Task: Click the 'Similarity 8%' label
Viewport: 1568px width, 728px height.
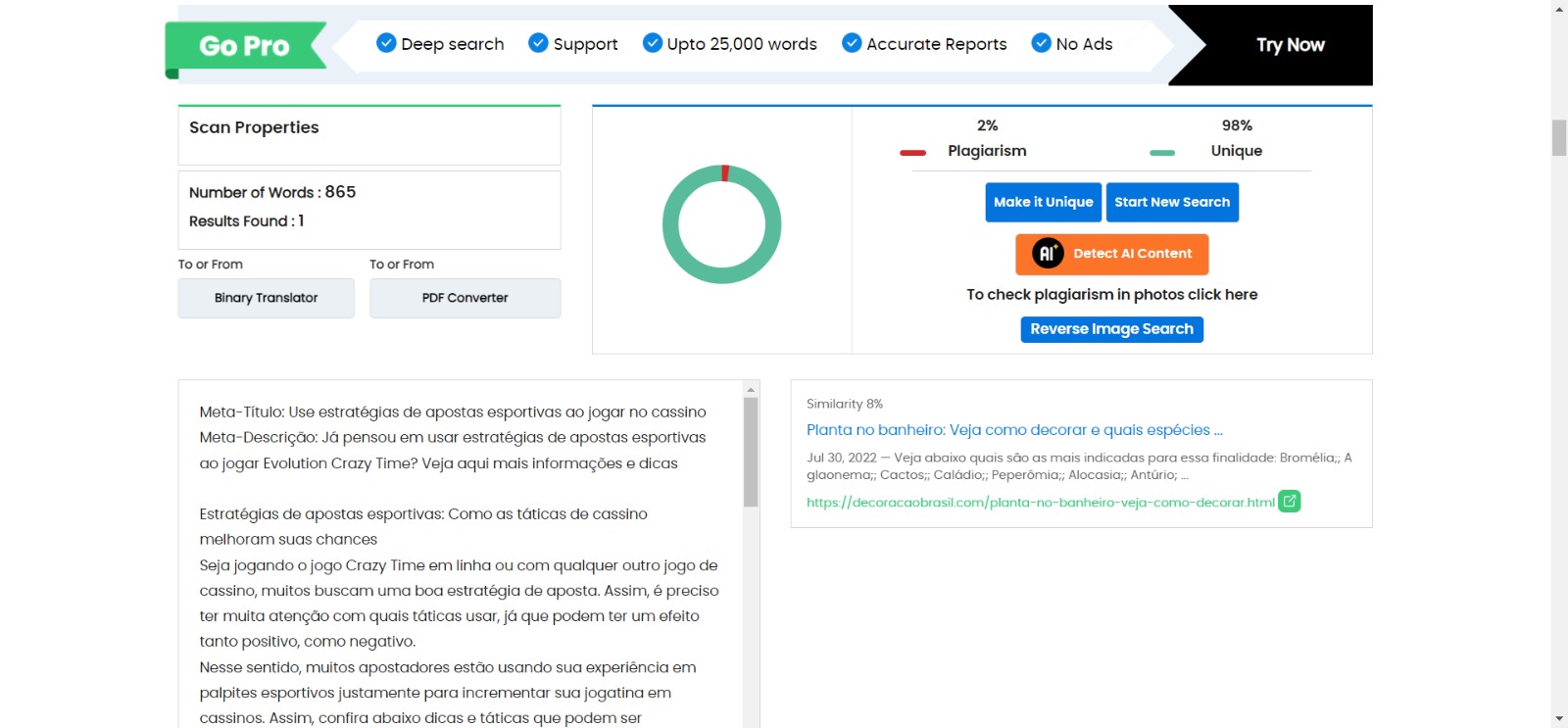Action: [845, 404]
